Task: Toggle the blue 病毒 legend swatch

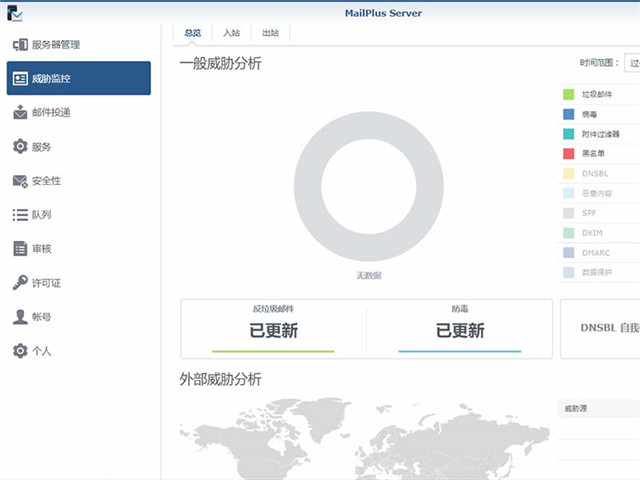Action: (x=569, y=114)
